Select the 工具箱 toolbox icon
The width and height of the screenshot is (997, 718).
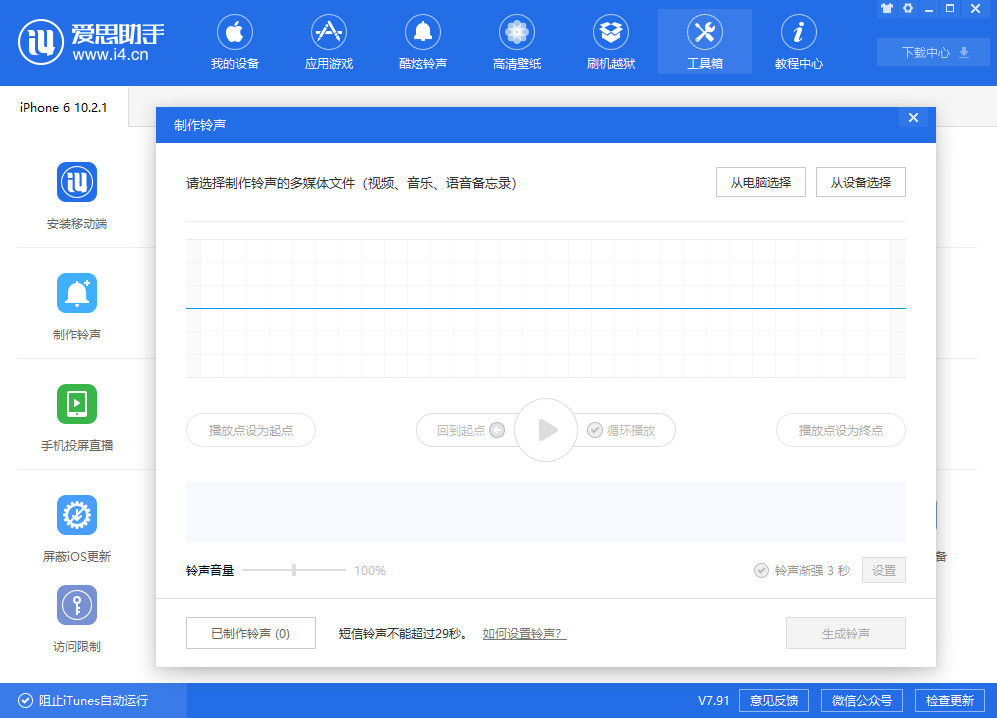pyautogui.click(x=704, y=41)
